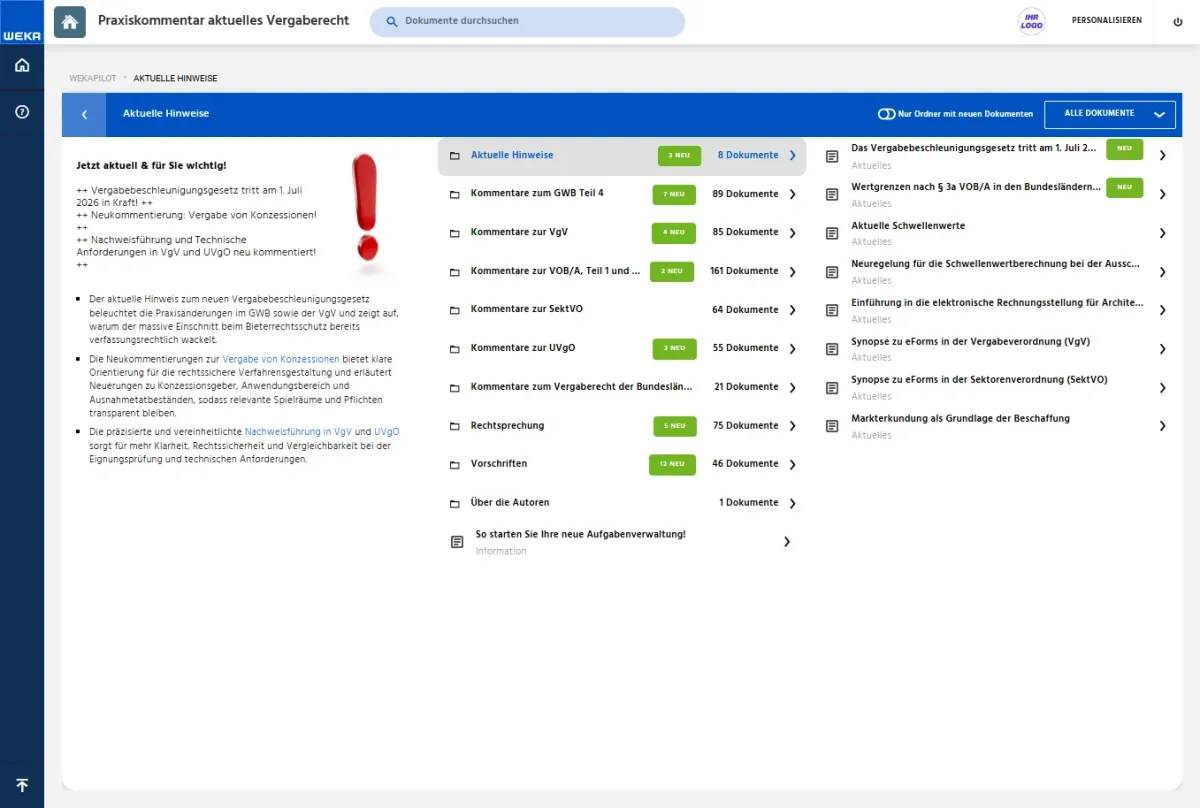Click '75 Dokumente' count for Rechtsprechung
Screen dimensions: 1200x808
pos(745,426)
